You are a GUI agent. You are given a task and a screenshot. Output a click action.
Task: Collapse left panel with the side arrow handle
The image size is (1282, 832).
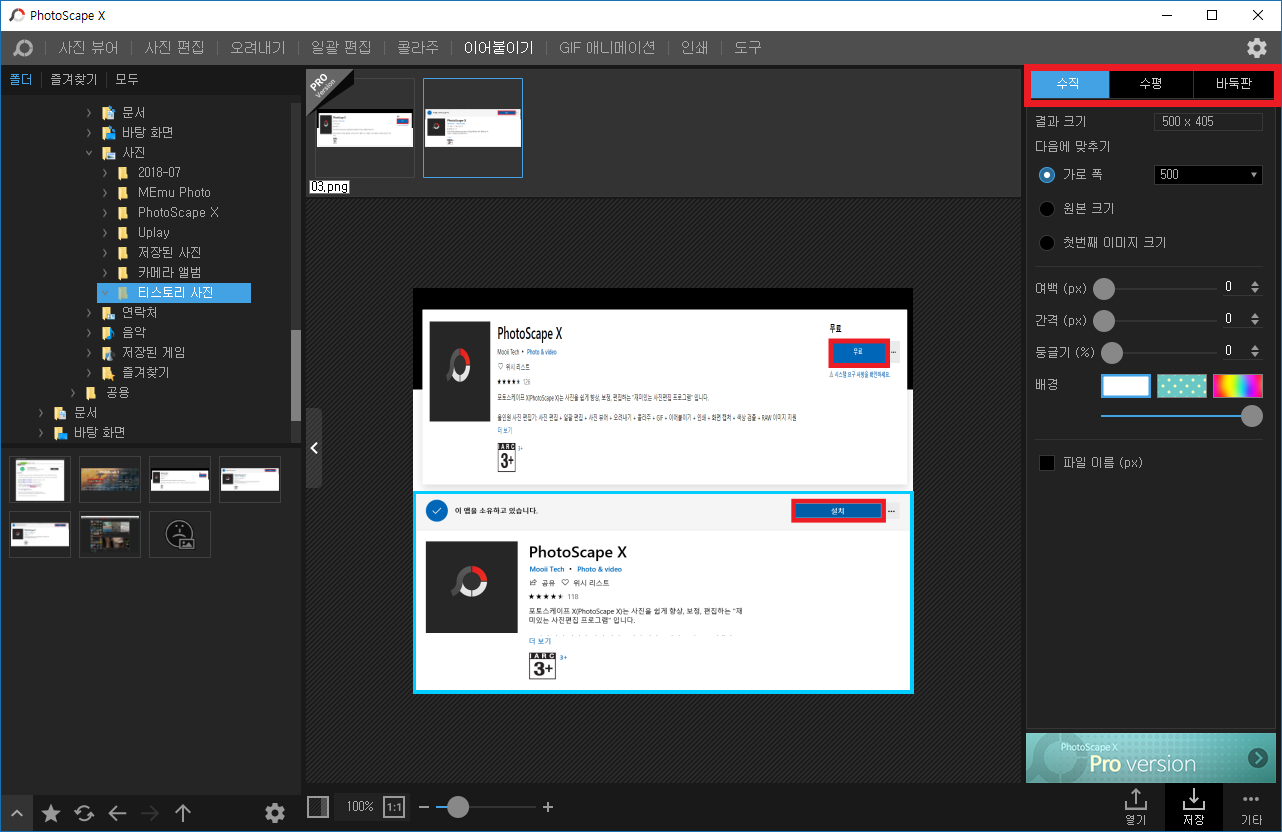314,448
